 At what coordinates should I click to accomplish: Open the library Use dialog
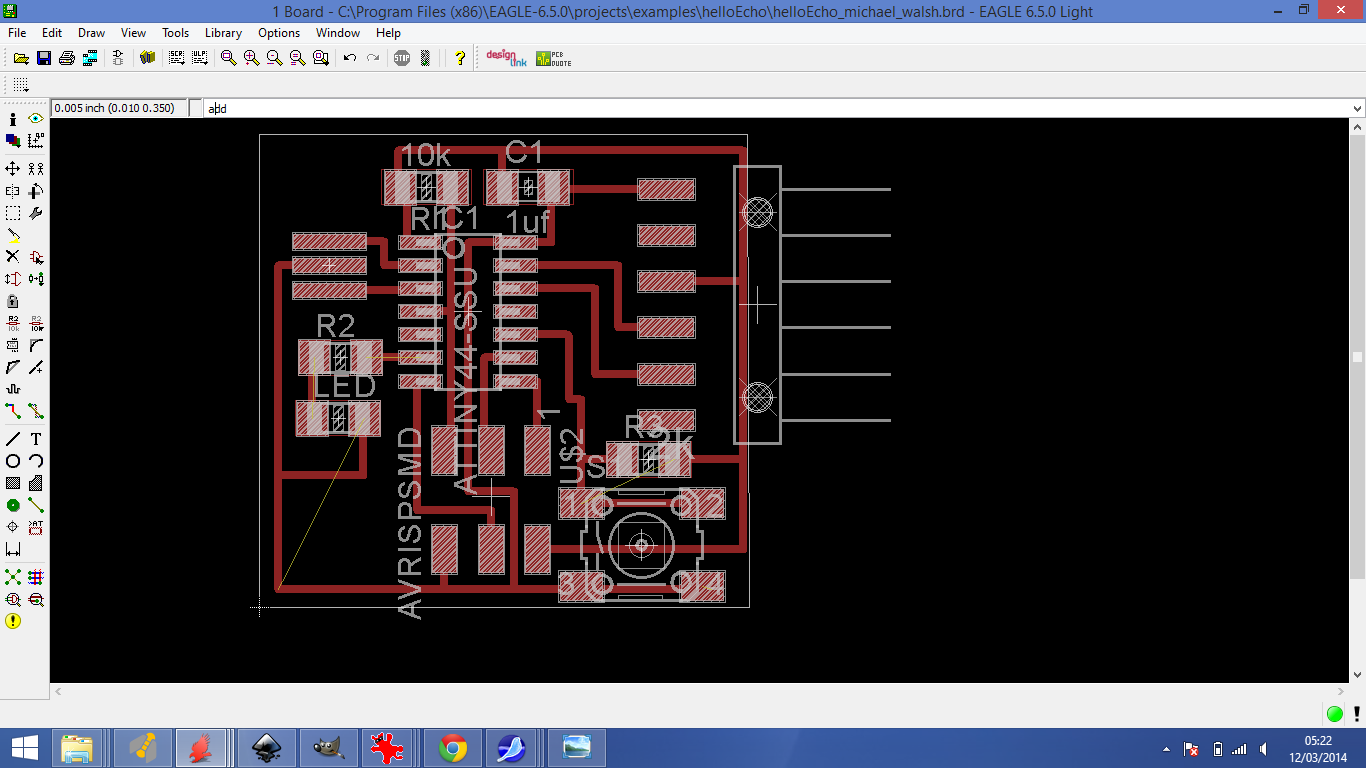[x=147, y=58]
